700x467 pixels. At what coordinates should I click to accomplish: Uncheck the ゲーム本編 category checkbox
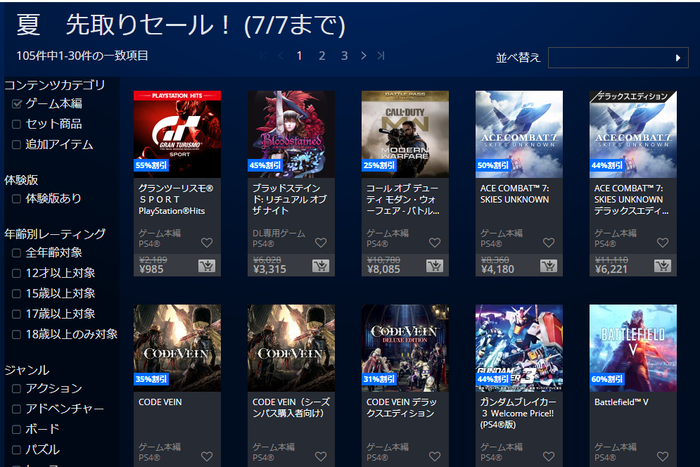(17, 104)
